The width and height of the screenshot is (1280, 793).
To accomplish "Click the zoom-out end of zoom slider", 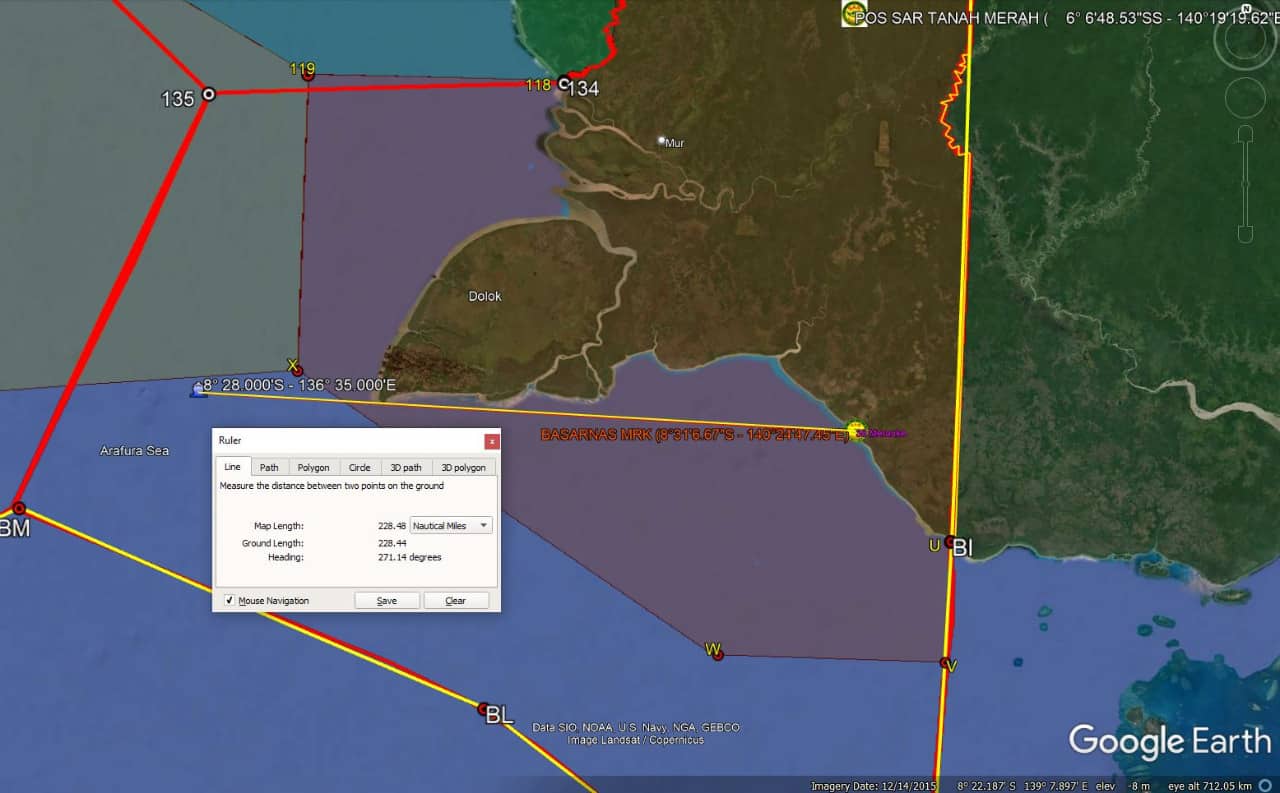I will [x=1245, y=235].
